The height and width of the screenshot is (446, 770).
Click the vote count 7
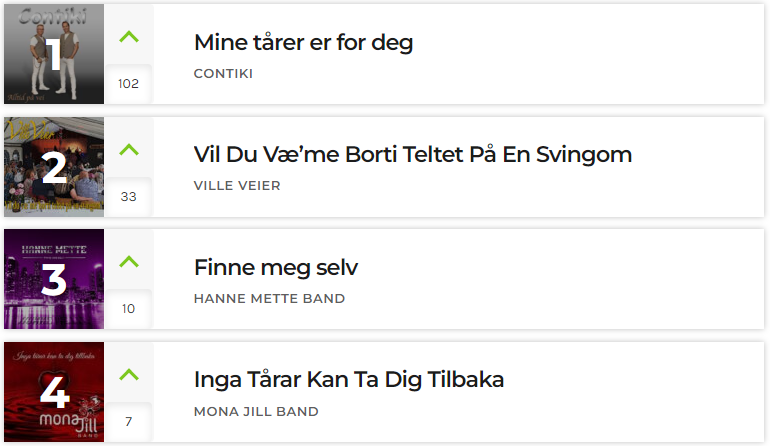point(129,421)
